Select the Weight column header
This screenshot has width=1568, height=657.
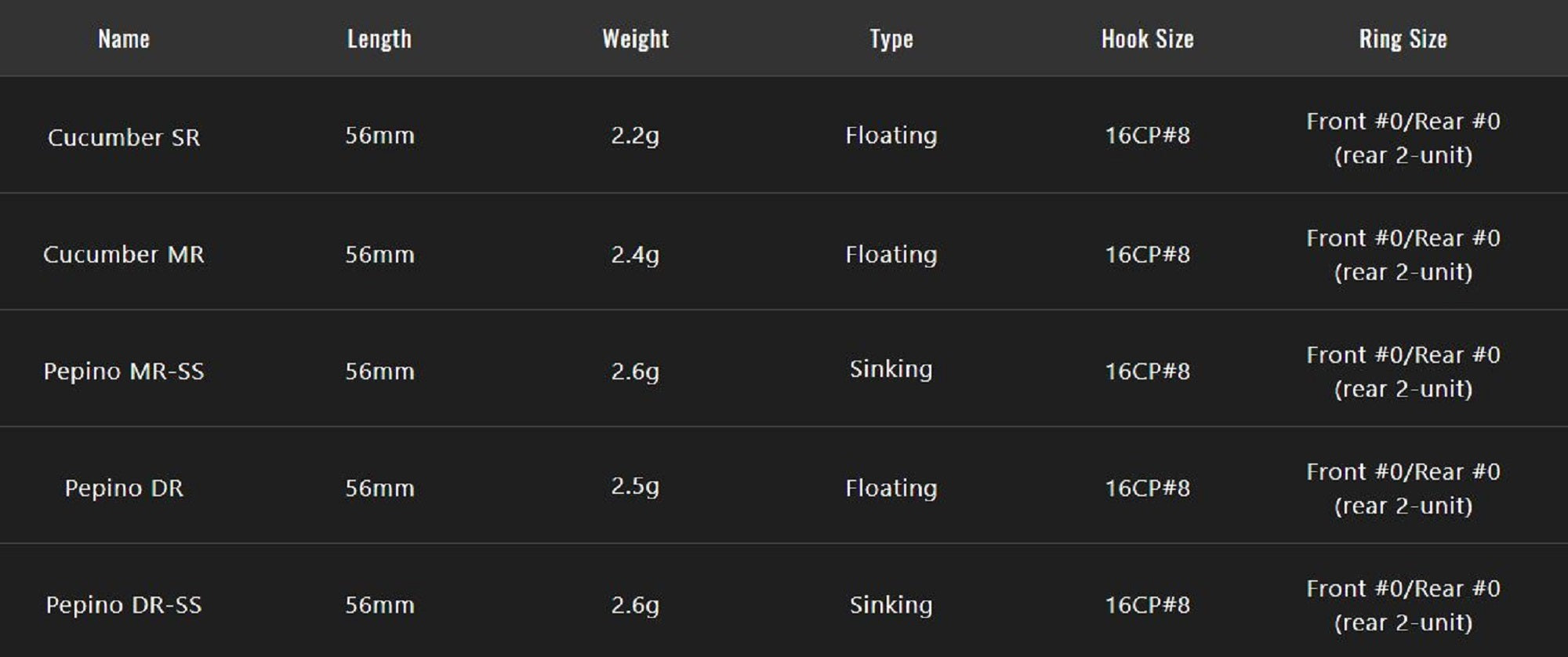click(635, 39)
